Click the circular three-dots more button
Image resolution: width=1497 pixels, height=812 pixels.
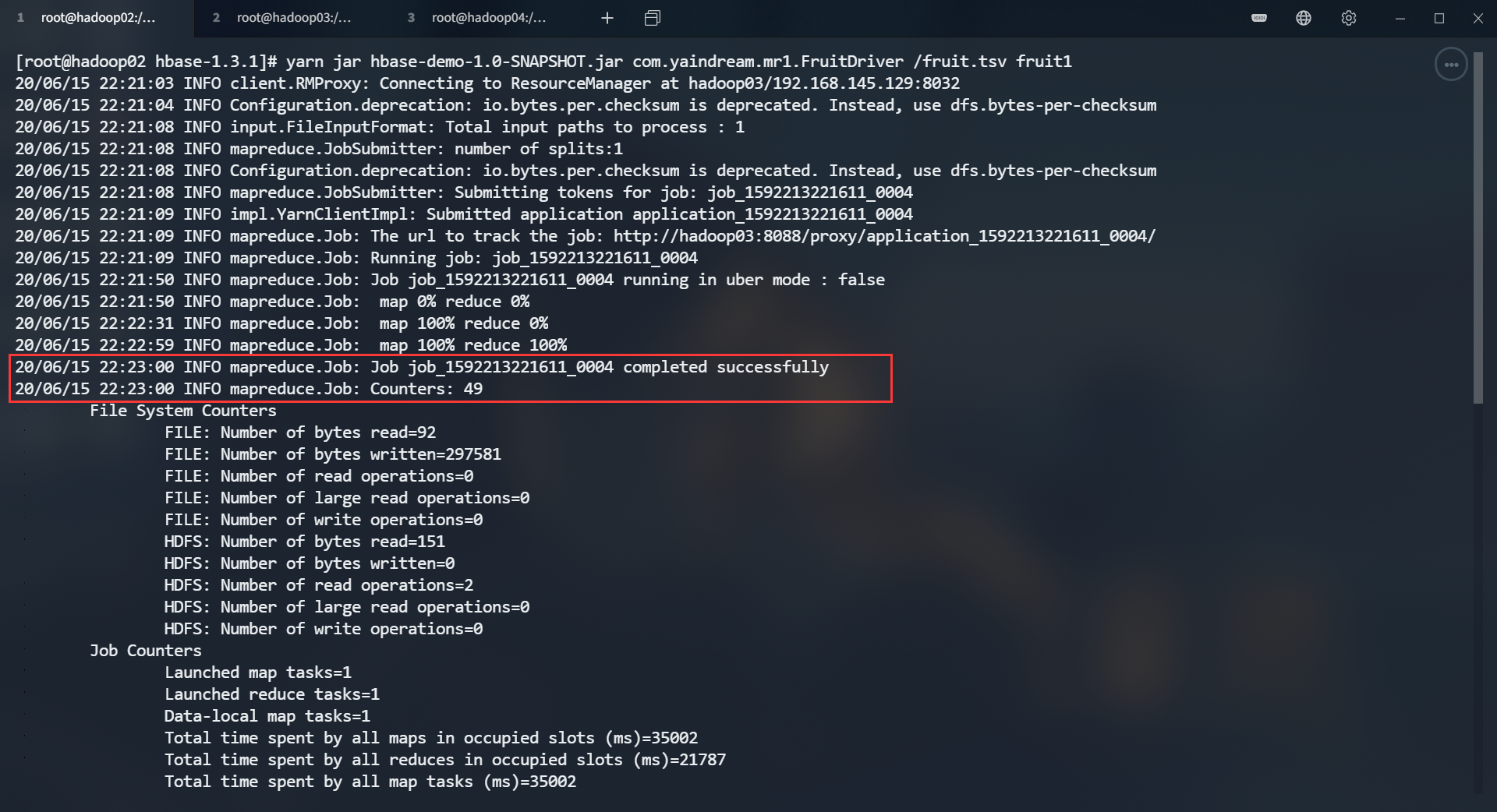1451,65
